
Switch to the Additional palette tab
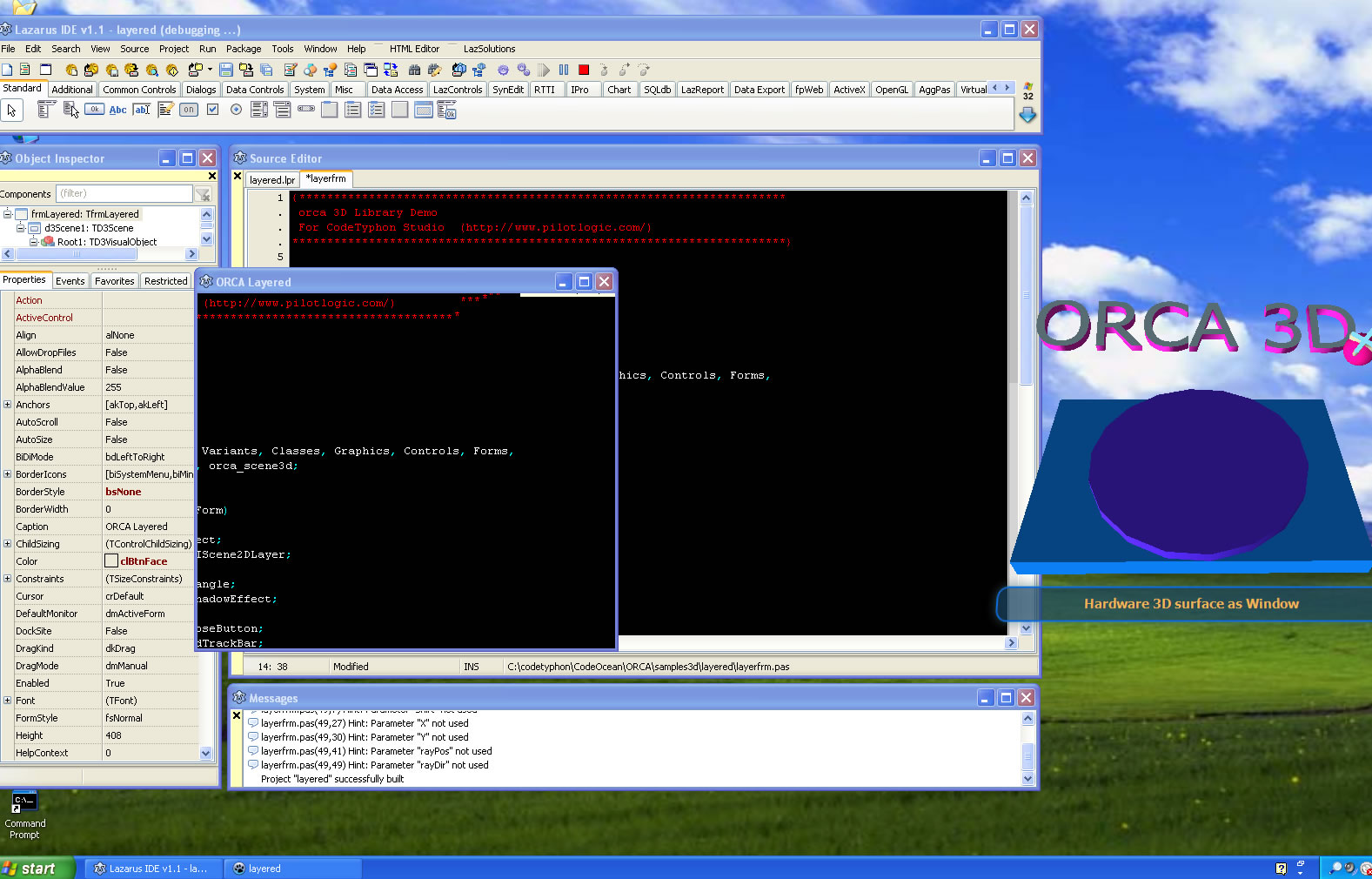click(x=72, y=90)
